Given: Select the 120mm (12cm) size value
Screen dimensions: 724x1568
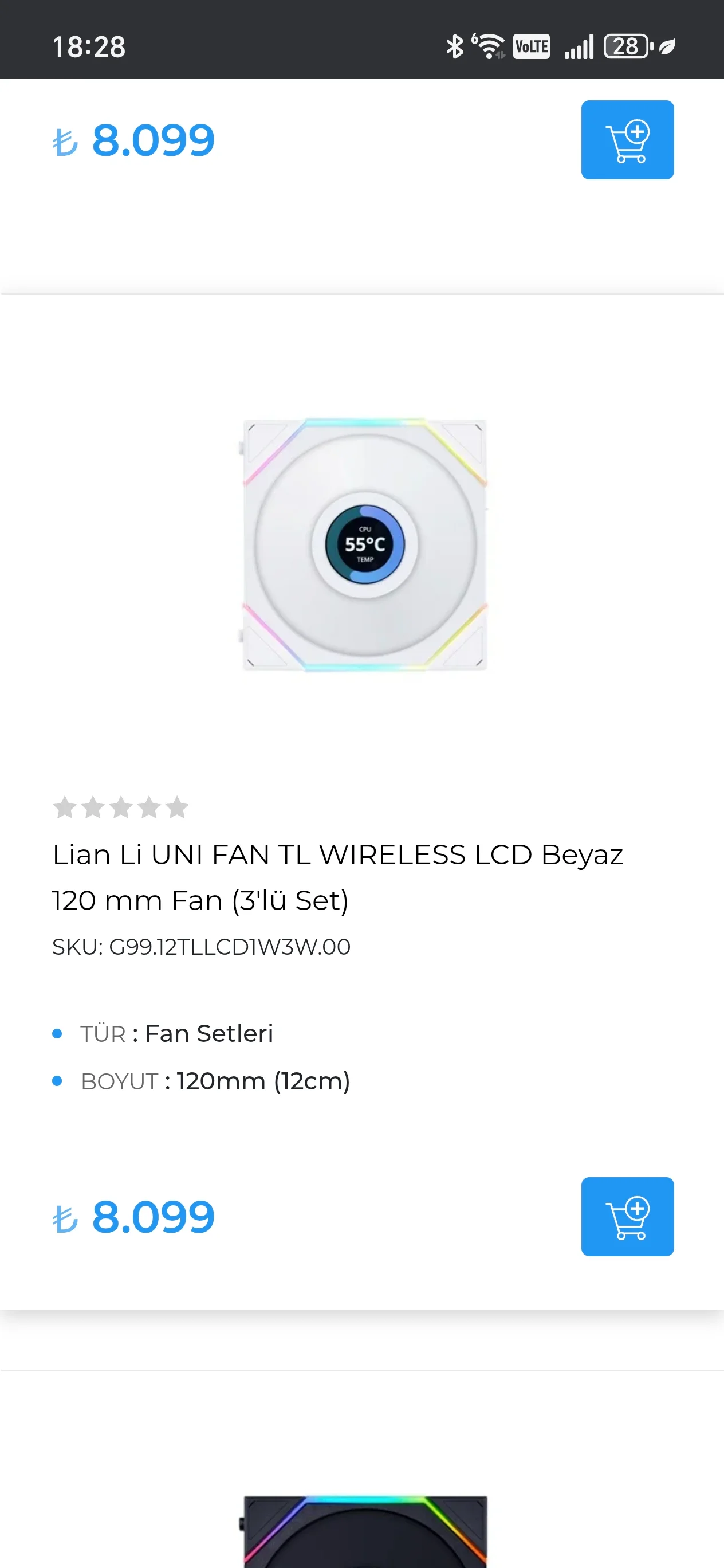Looking at the screenshot, I should point(263,1081).
